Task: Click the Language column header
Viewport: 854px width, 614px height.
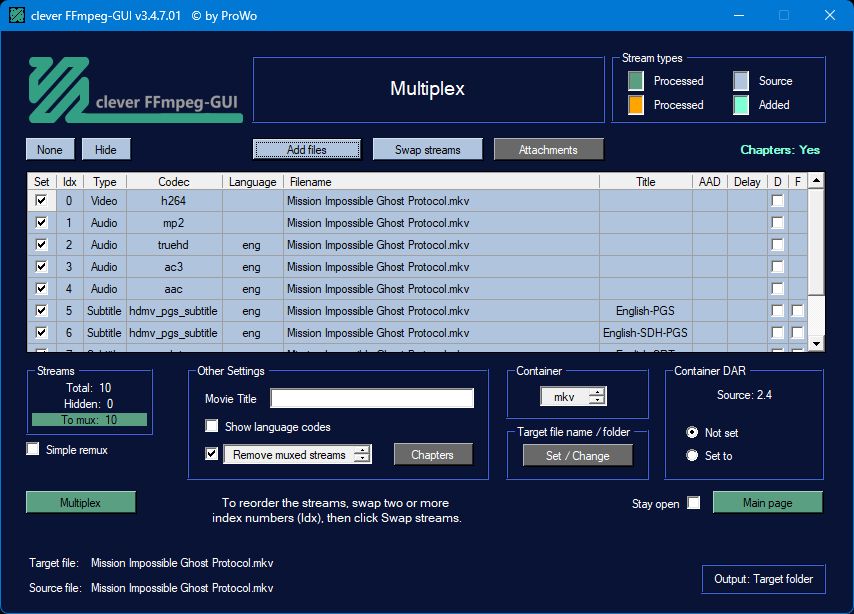Action: [x=252, y=182]
